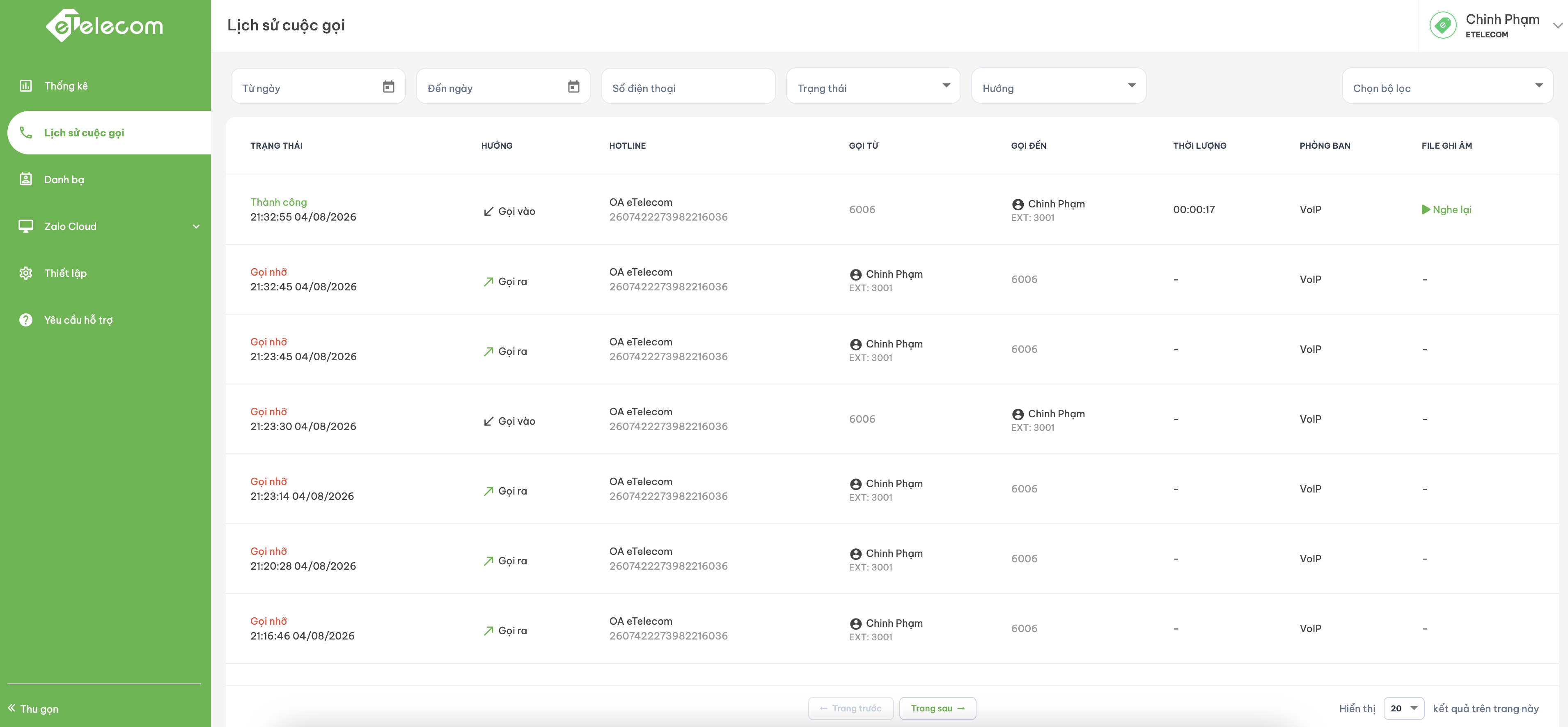Click the Thiết lập gear icon
Image resolution: width=1568 pixels, height=727 pixels.
(25, 273)
